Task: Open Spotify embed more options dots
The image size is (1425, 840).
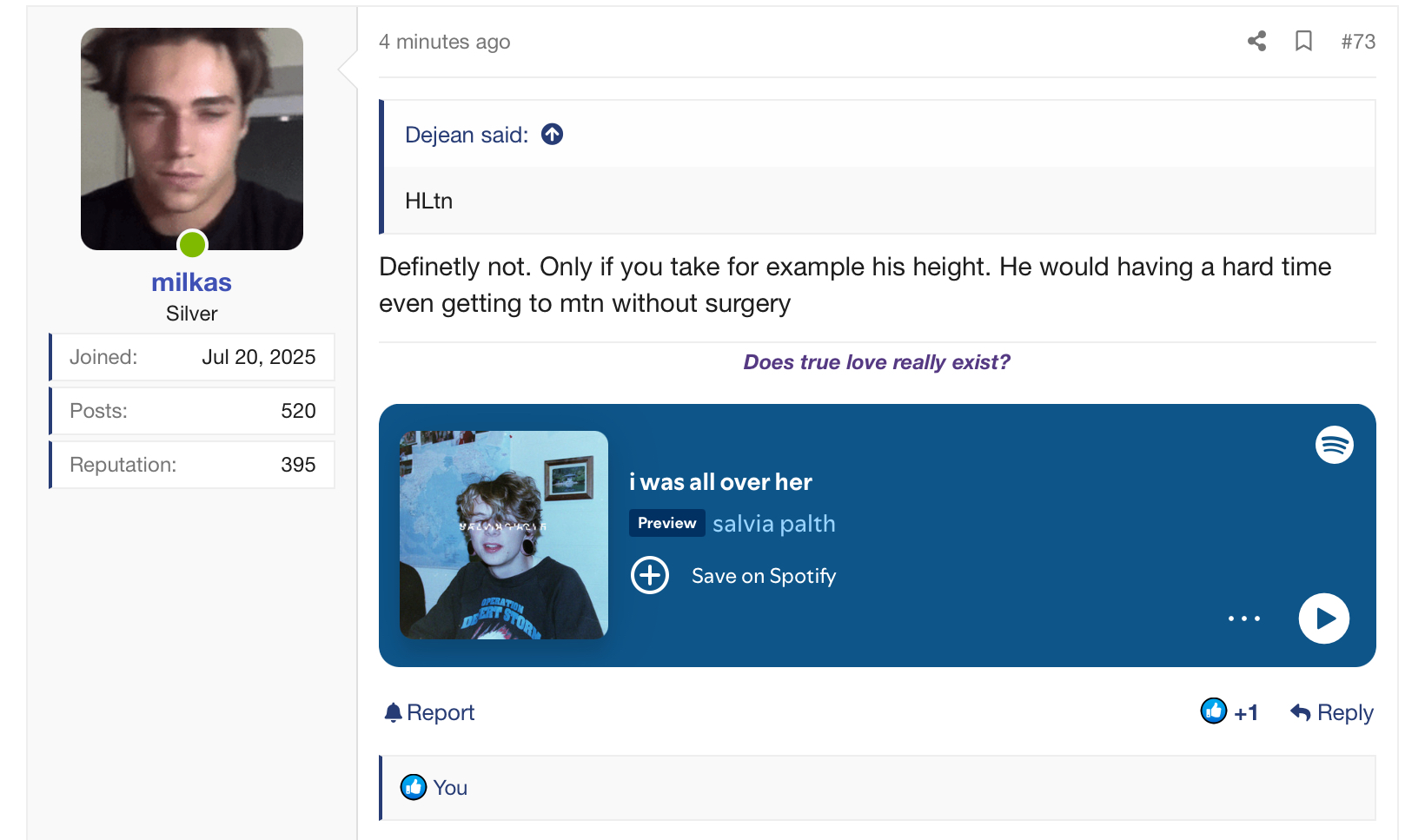Action: point(1244,618)
